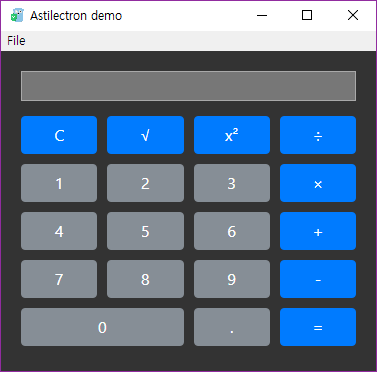377x372 pixels.
Task: Tap the digit 3 key
Action: [x=232, y=183]
